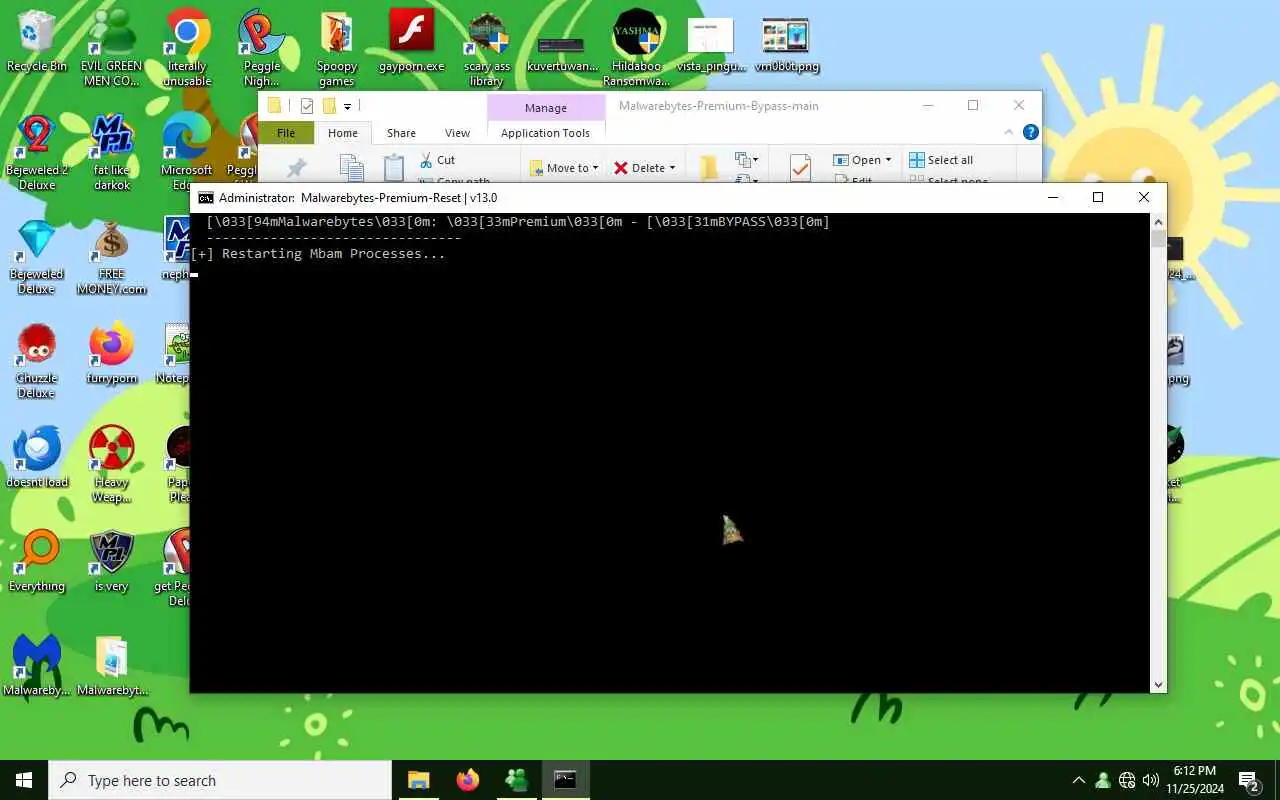Collapse the Explorer ribbon with chevron

1010,132
